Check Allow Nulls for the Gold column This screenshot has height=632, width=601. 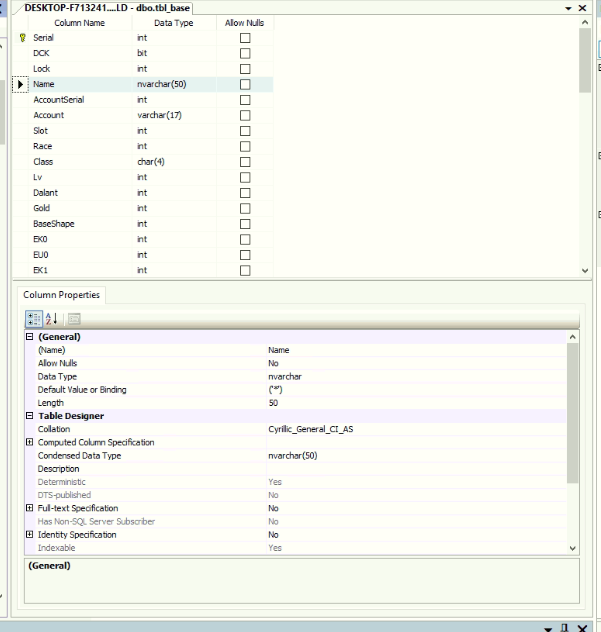click(x=245, y=208)
